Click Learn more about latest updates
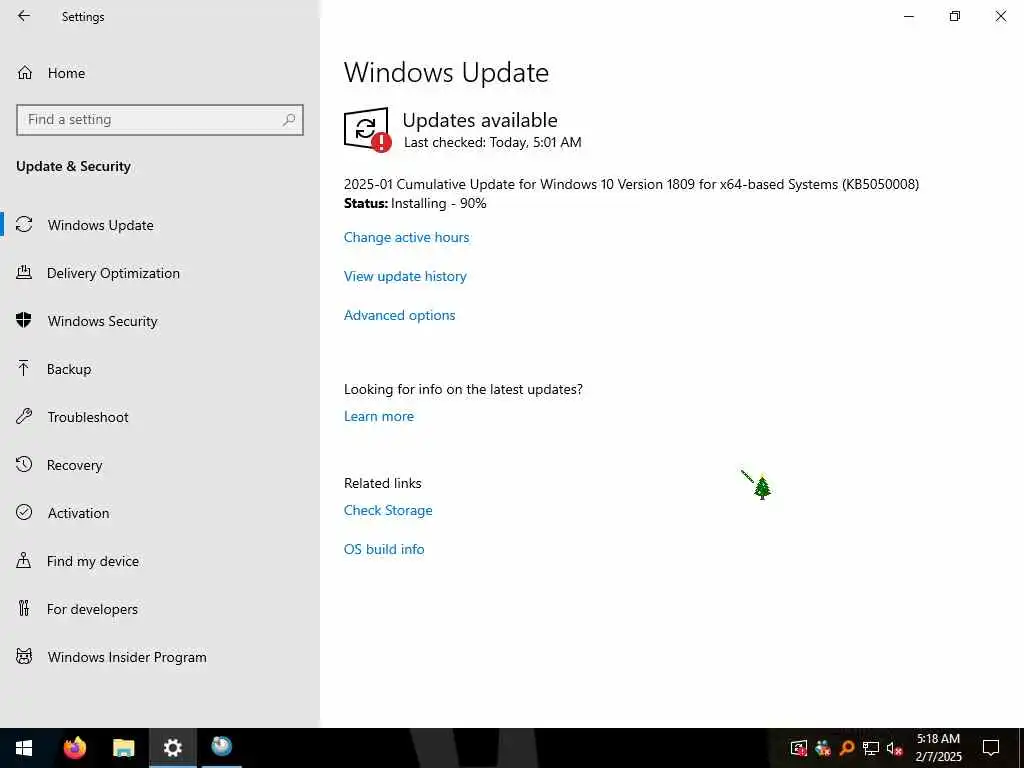1024x768 pixels. click(379, 417)
